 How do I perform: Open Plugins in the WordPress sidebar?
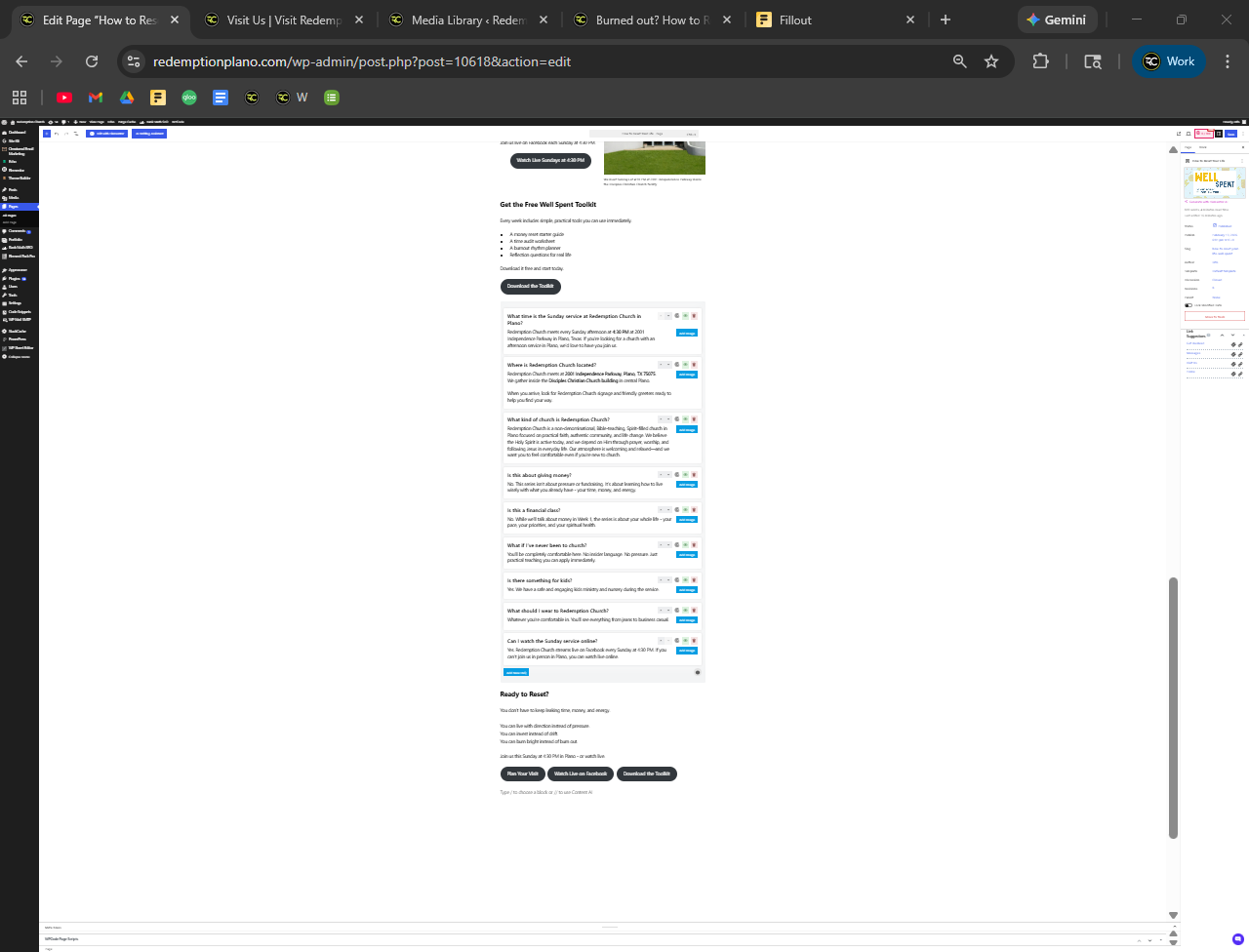tap(15, 278)
